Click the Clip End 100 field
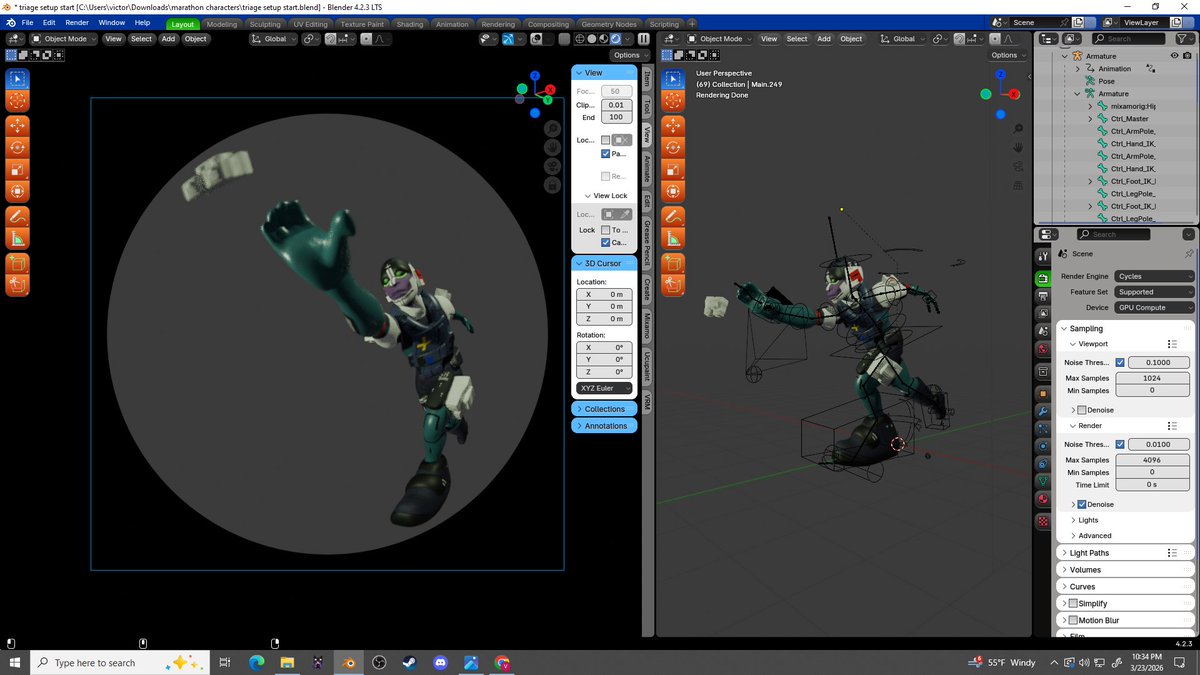 (x=616, y=117)
